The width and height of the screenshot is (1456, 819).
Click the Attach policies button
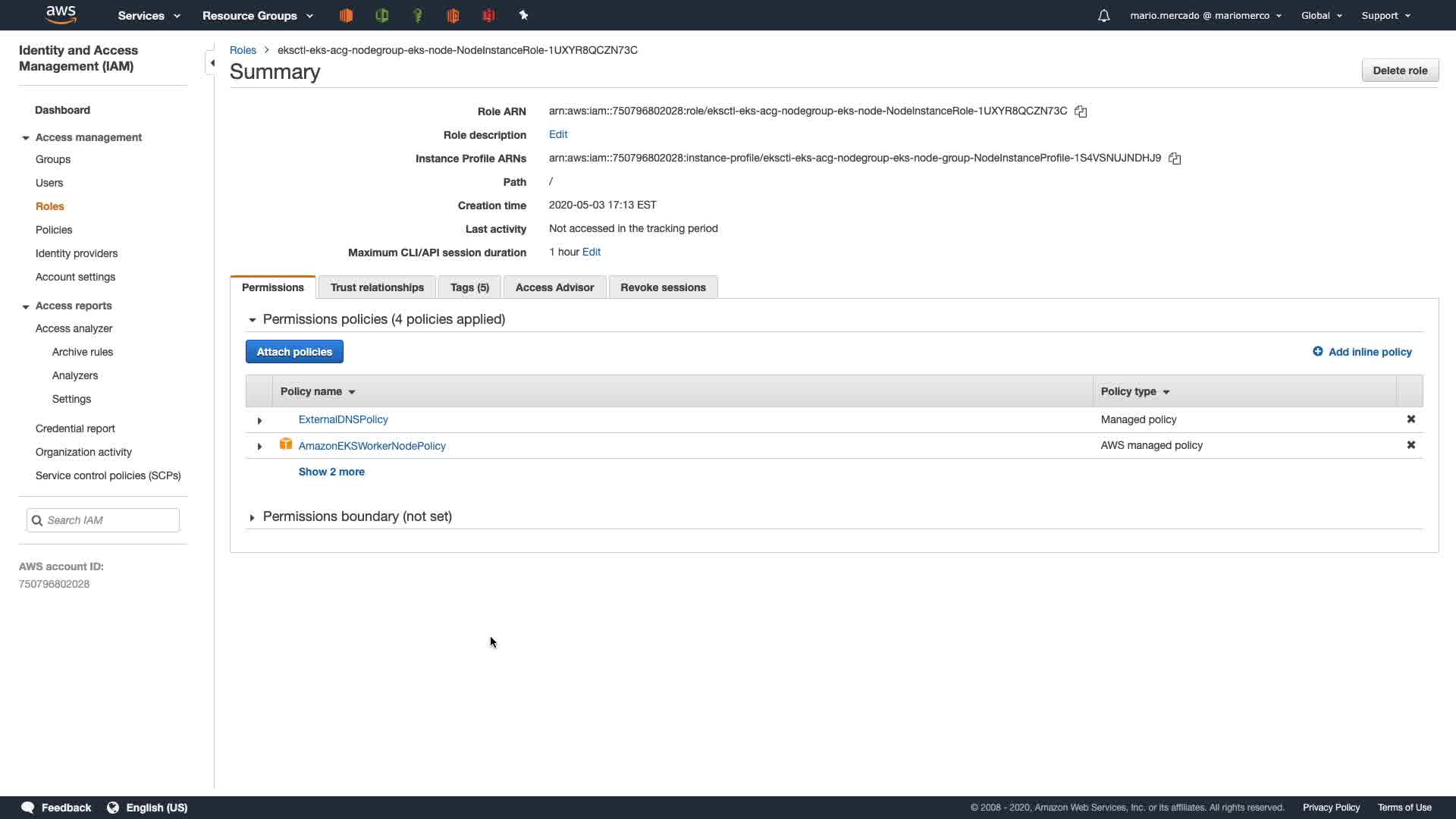coord(294,352)
